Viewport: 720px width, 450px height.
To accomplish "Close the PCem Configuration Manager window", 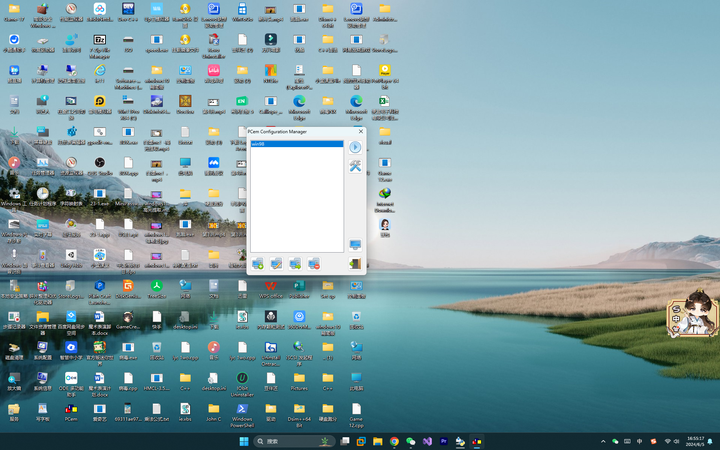I will click(x=361, y=131).
